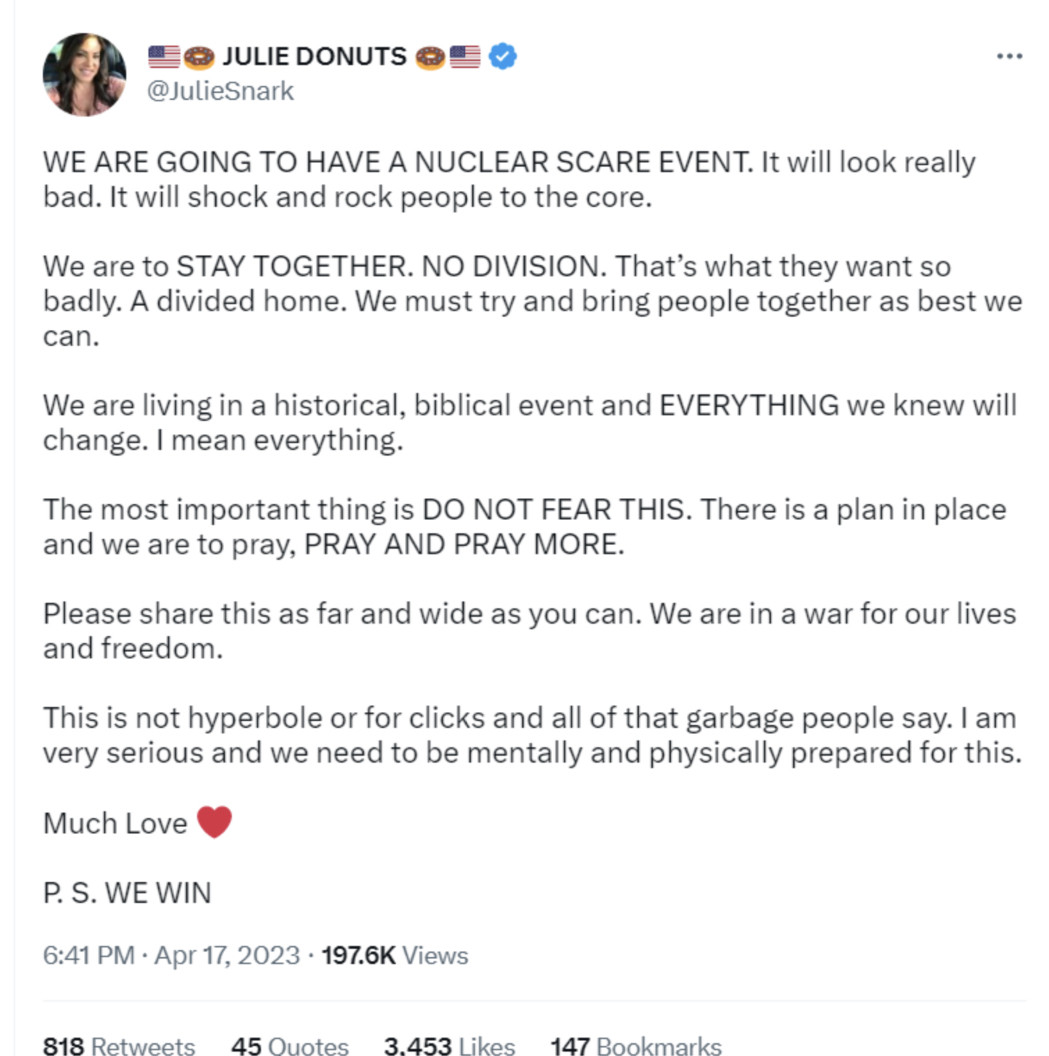The width and height of the screenshot is (1049, 1056).
Task: Click the NUCLEAR SCARE EVENT opening paragraph
Action: coord(509,178)
